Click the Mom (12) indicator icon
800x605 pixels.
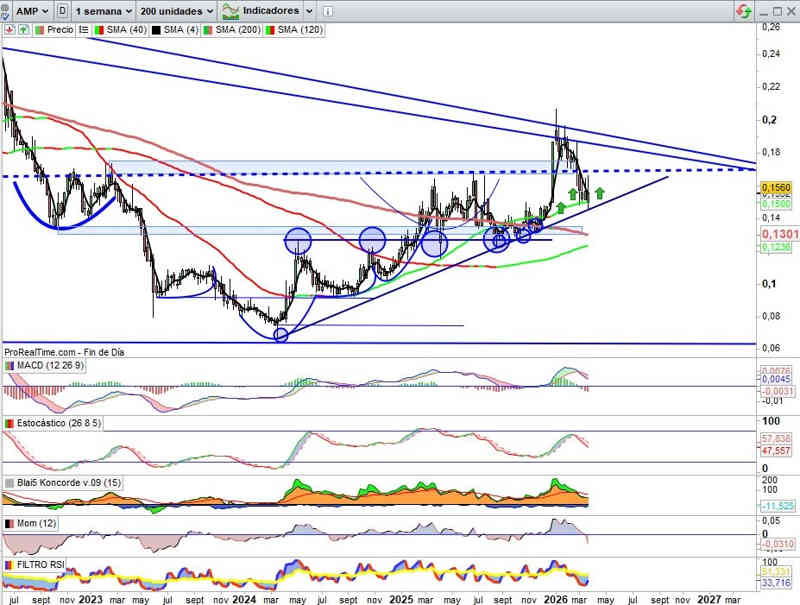point(9,524)
